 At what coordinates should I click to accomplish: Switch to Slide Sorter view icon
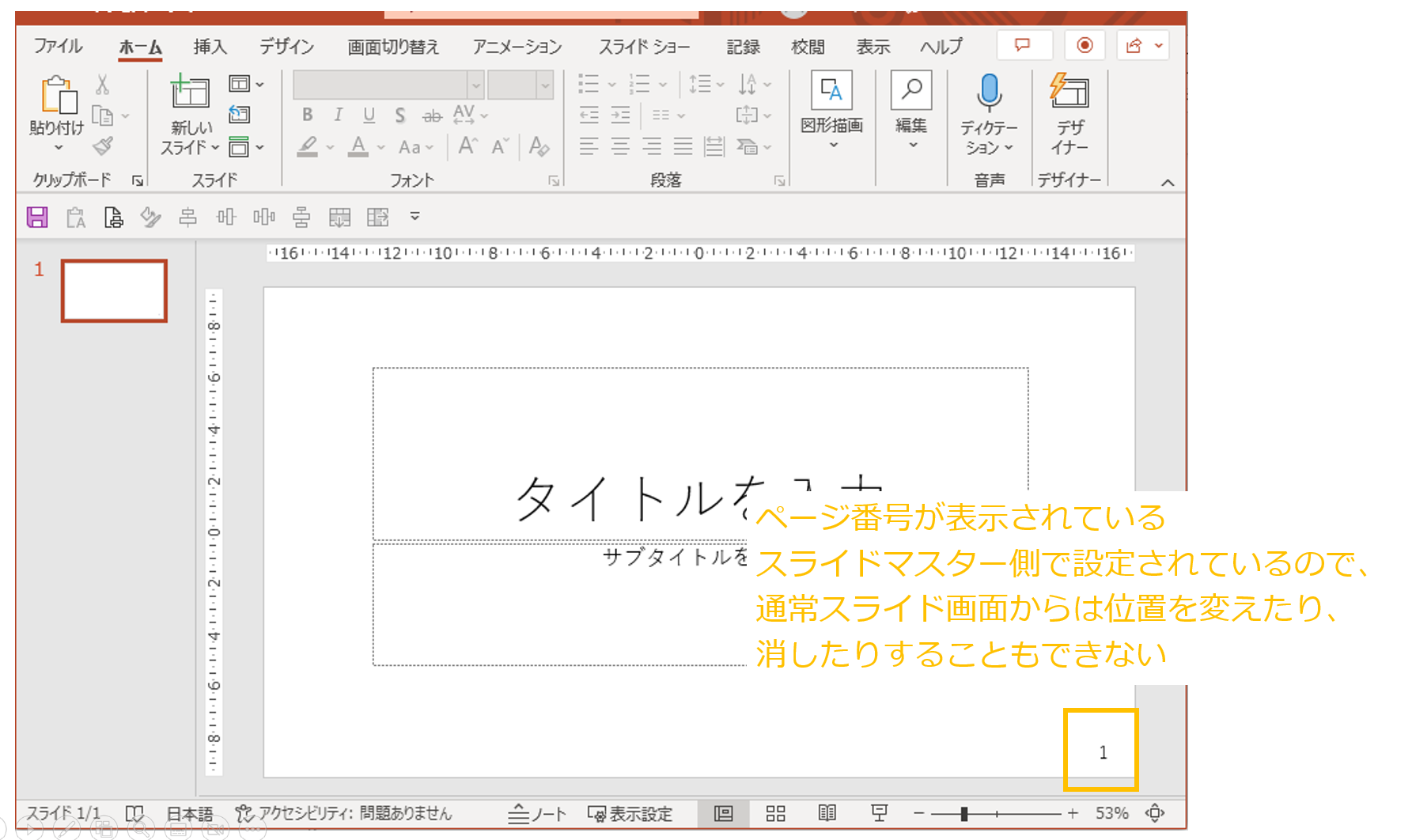tap(775, 813)
